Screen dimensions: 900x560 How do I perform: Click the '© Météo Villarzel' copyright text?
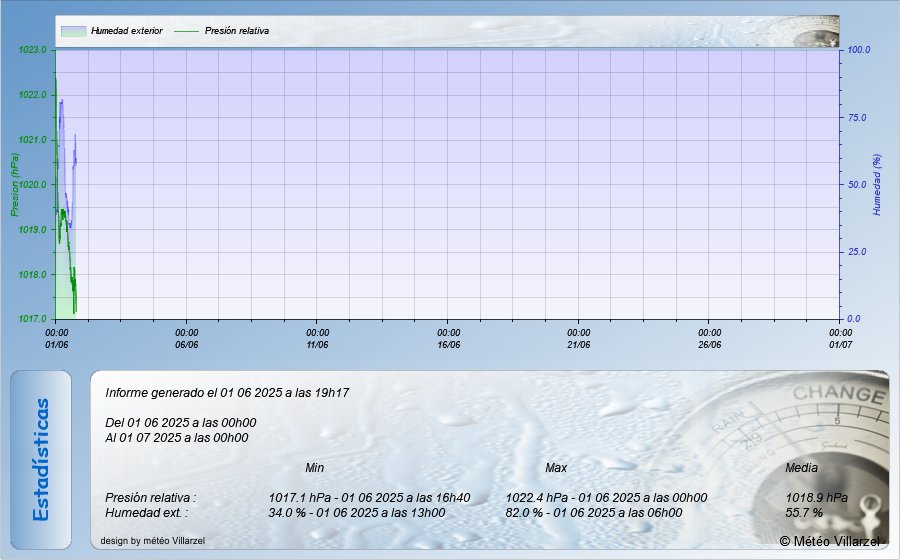point(829,541)
